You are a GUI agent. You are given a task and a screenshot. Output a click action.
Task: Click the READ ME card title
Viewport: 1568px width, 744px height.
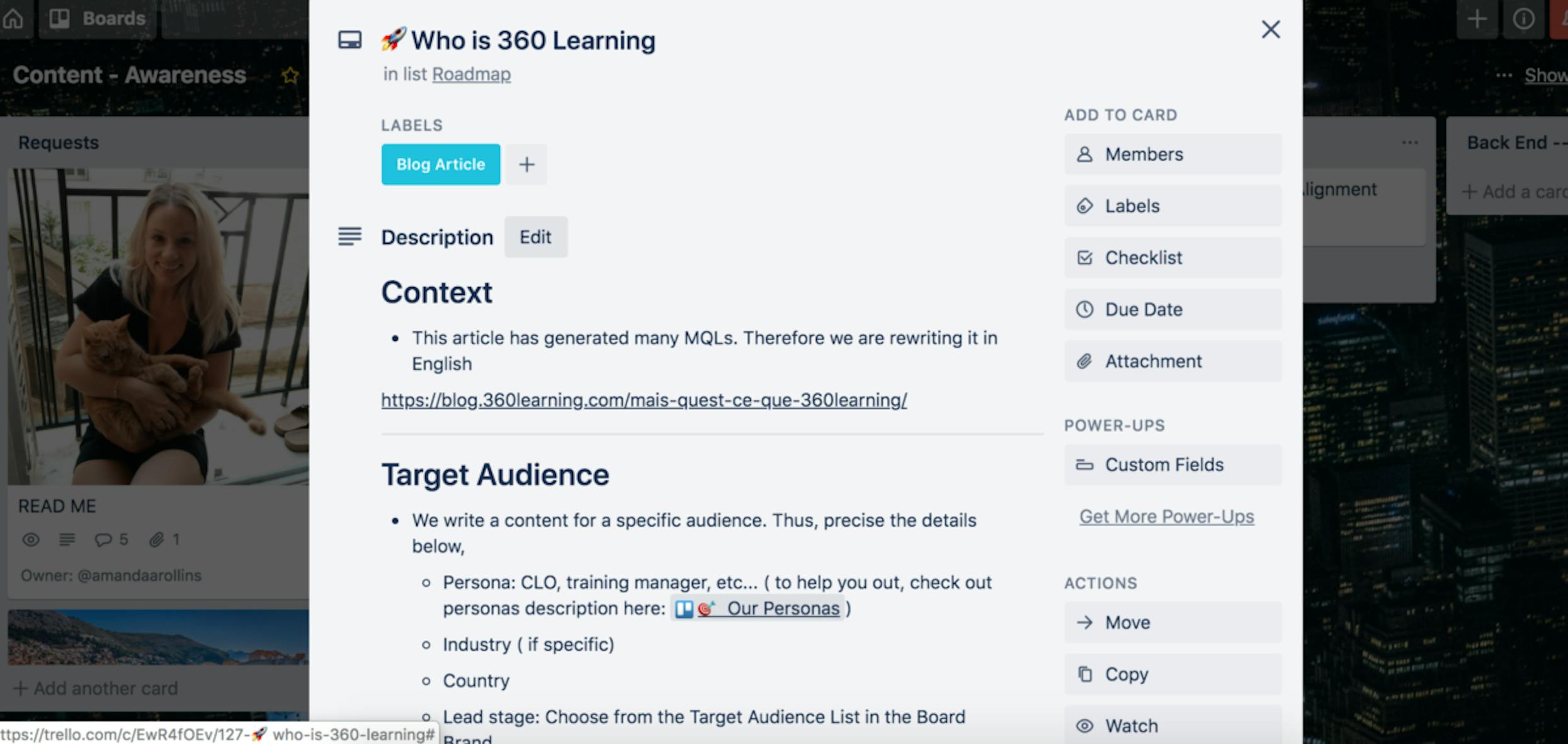tap(57, 506)
